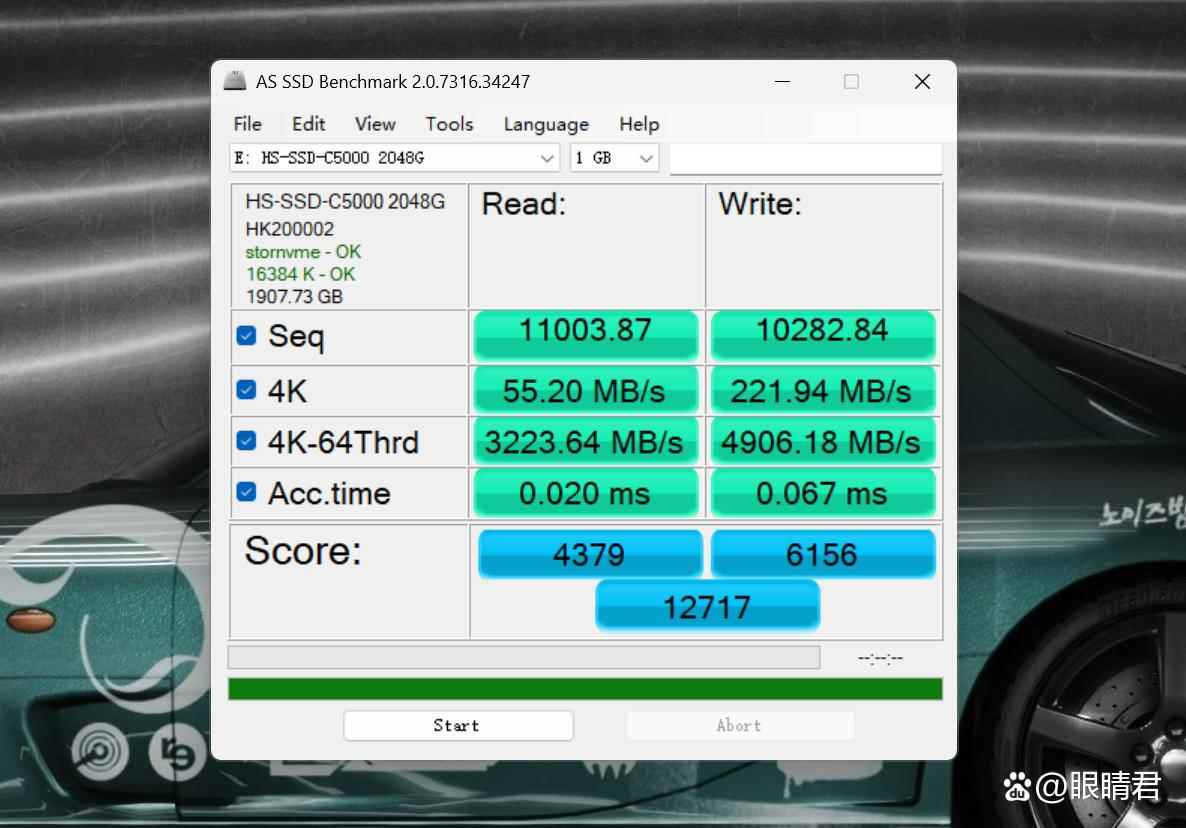Open the Edit menu
Viewport: 1186px width, 828px height.
(x=308, y=124)
